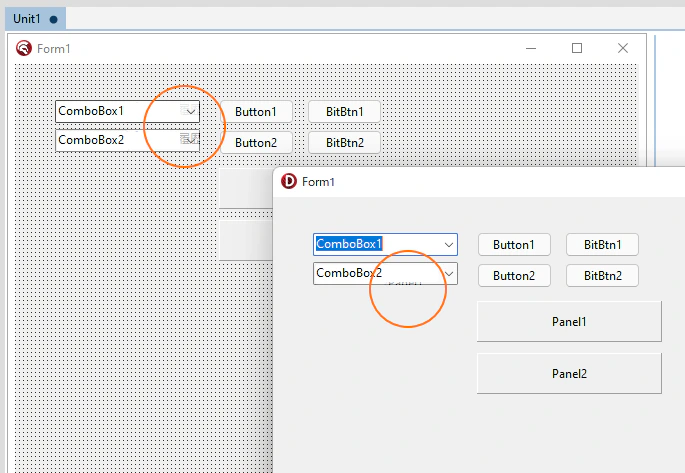Expand ComboBox1 arrow on the dotted designer form

click(x=191, y=111)
